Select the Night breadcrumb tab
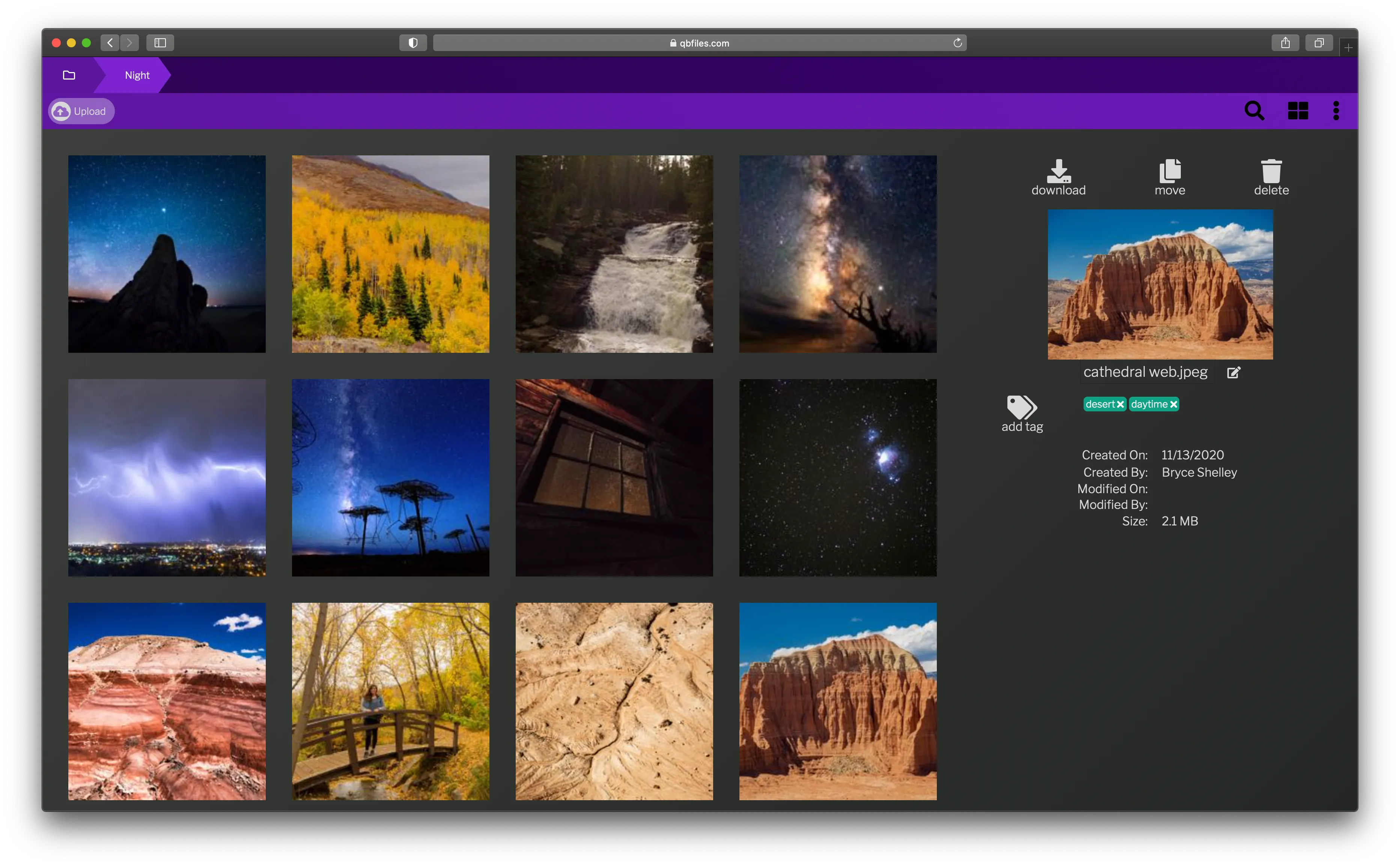The image size is (1400, 867). click(137, 75)
